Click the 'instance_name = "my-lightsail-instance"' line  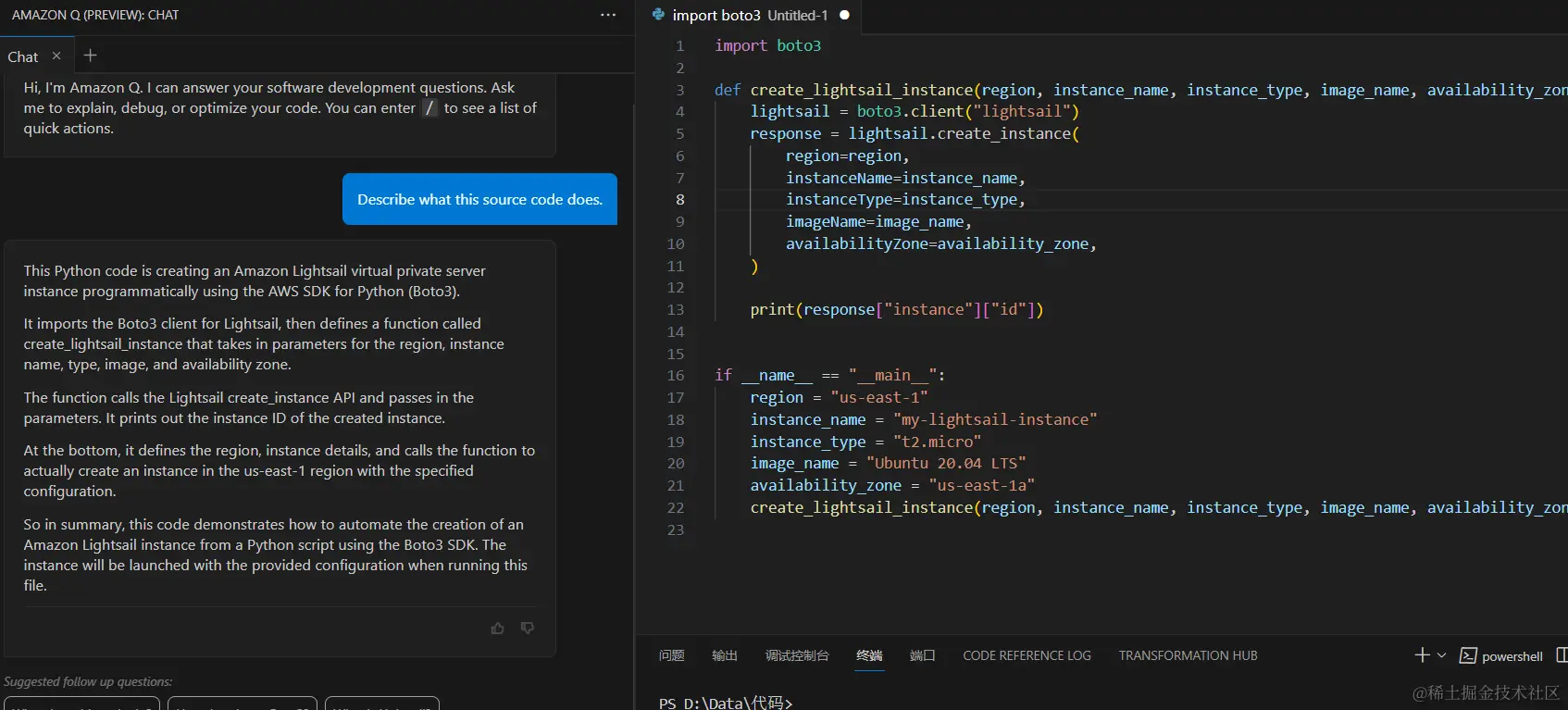[924, 419]
